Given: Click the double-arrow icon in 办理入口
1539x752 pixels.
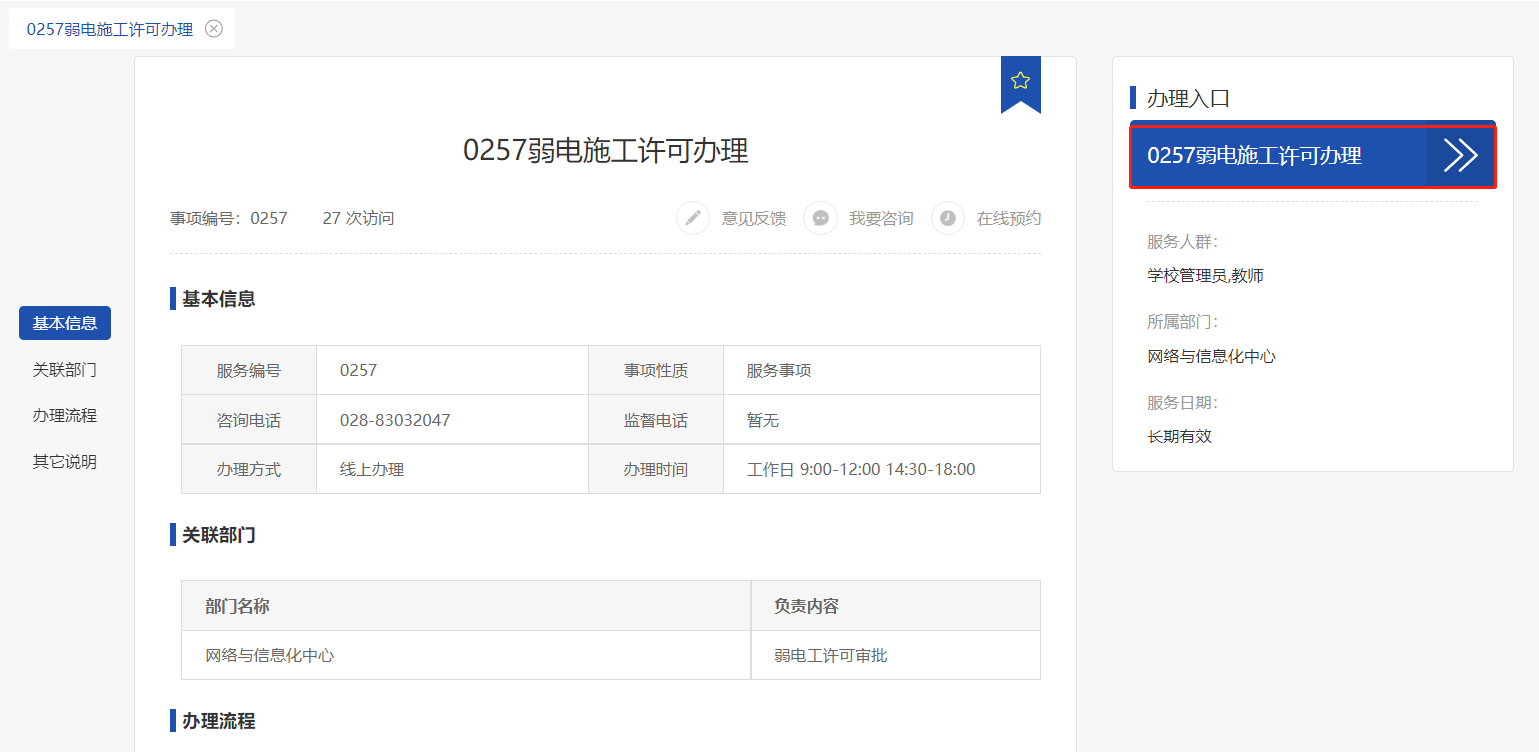Looking at the screenshot, I should (x=1460, y=156).
